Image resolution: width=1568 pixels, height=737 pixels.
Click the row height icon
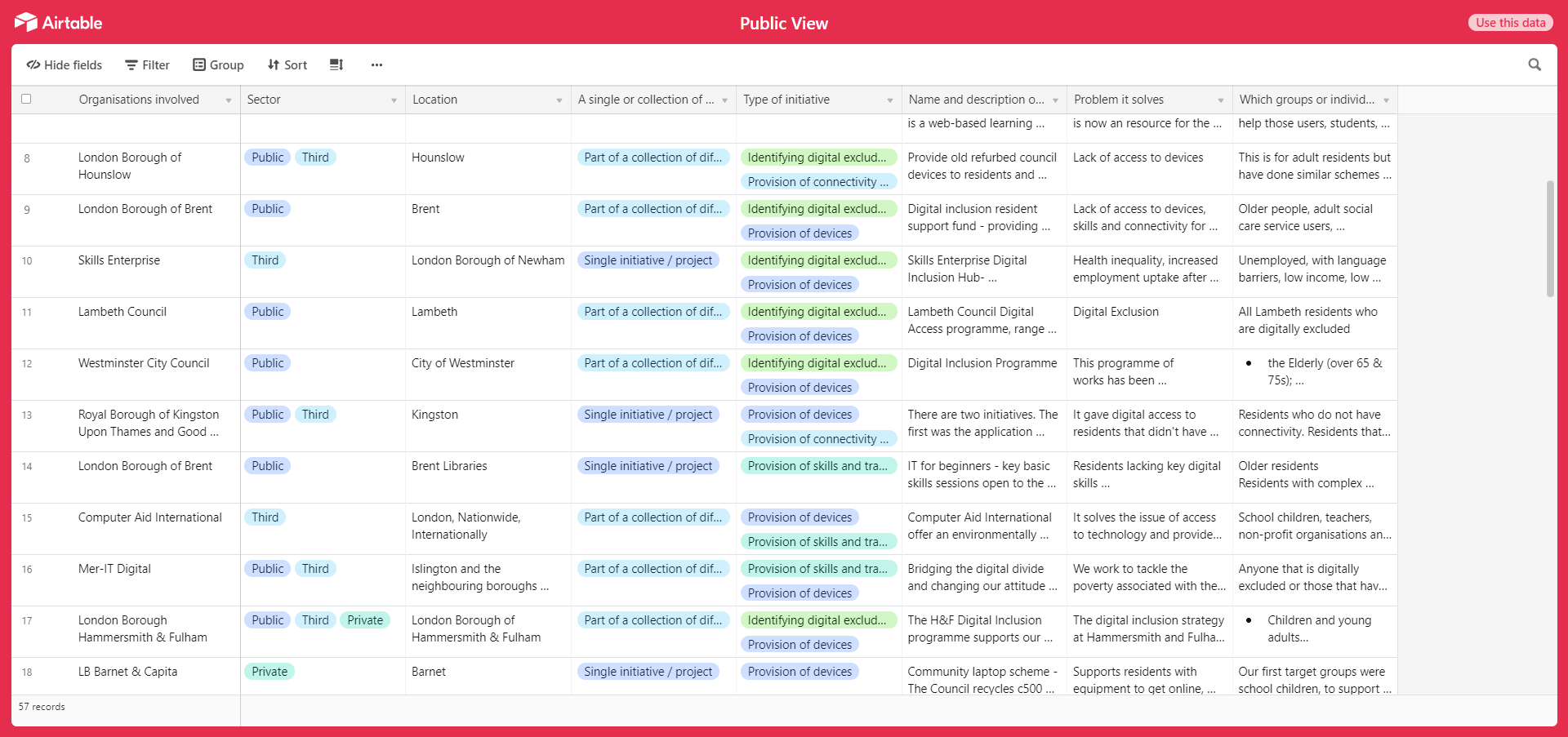tap(336, 64)
